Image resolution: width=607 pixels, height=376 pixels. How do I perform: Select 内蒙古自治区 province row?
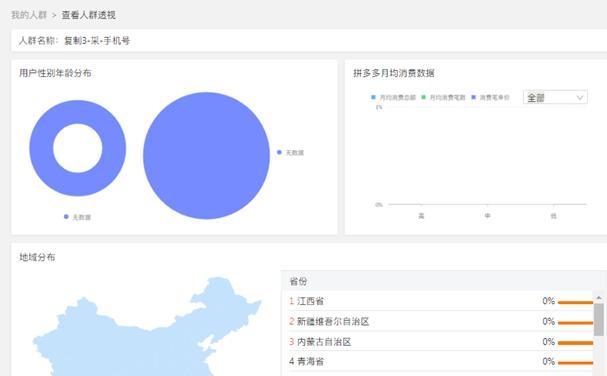pos(441,342)
